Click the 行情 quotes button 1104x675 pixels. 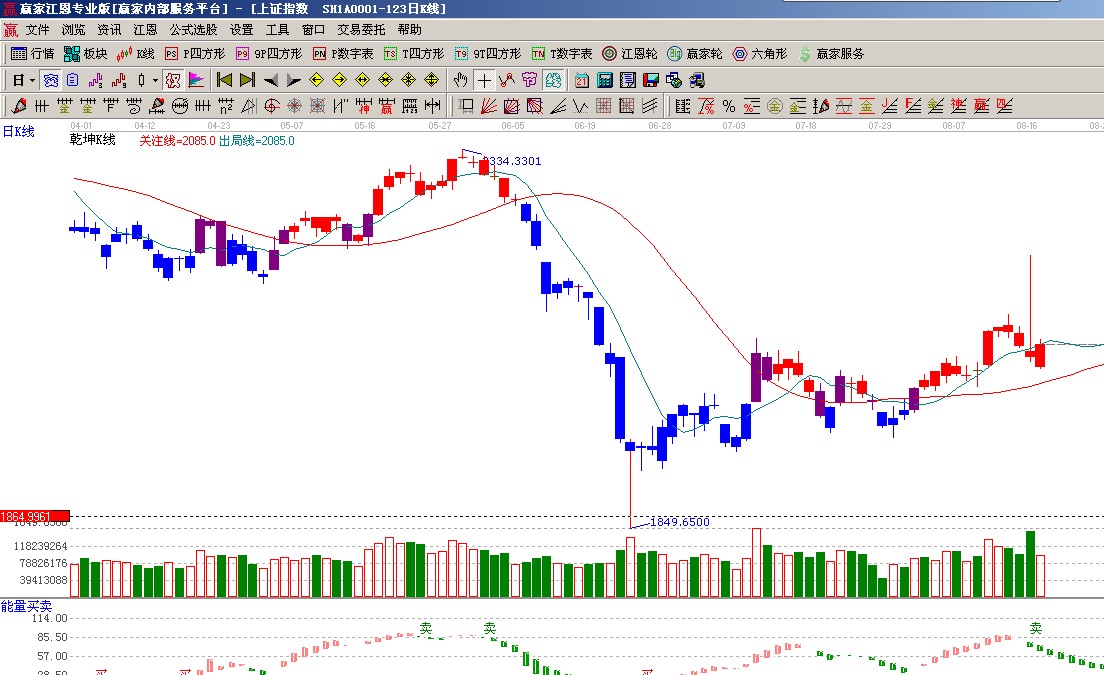point(33,54)
